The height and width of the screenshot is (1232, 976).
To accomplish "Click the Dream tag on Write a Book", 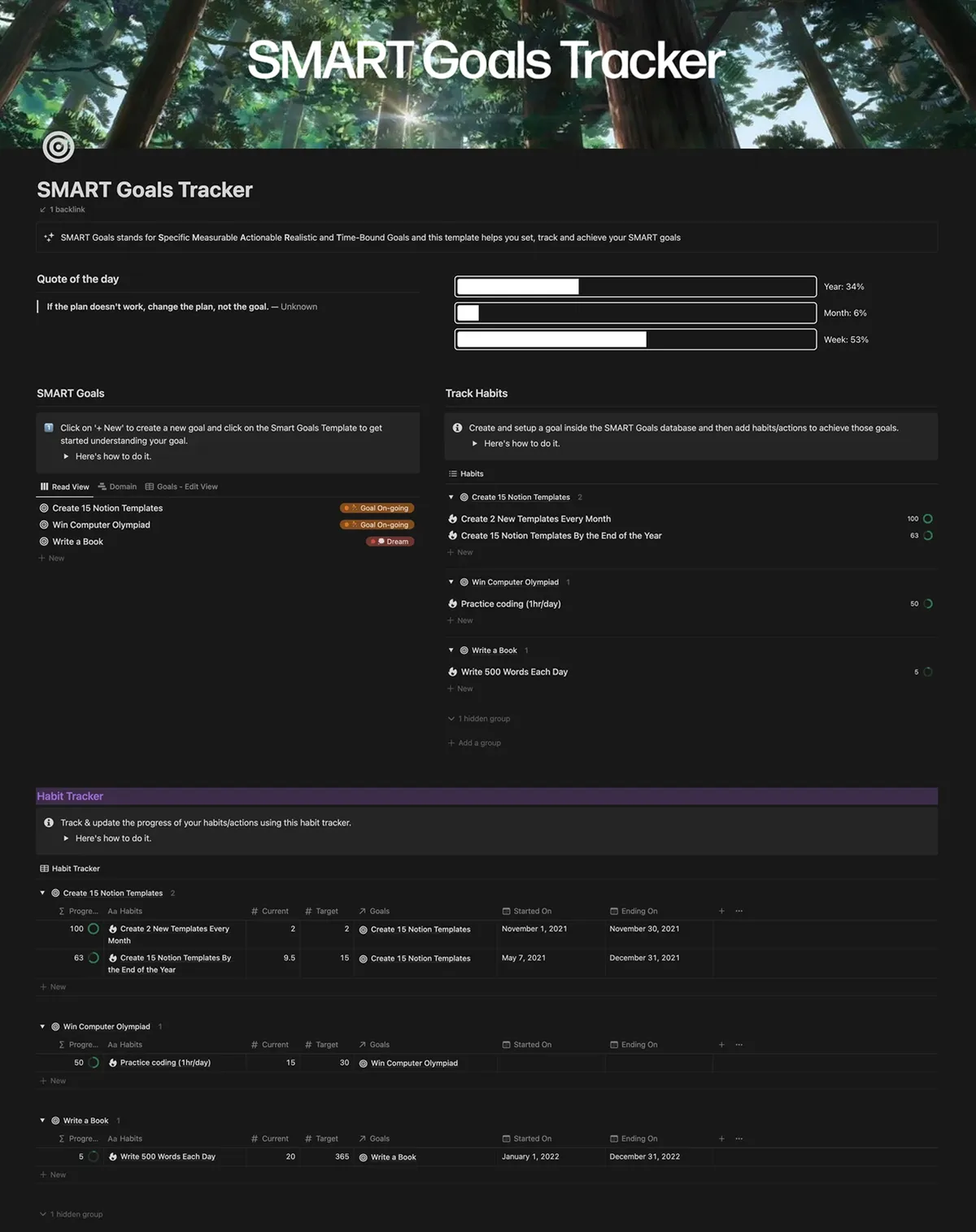I will 390,542.
